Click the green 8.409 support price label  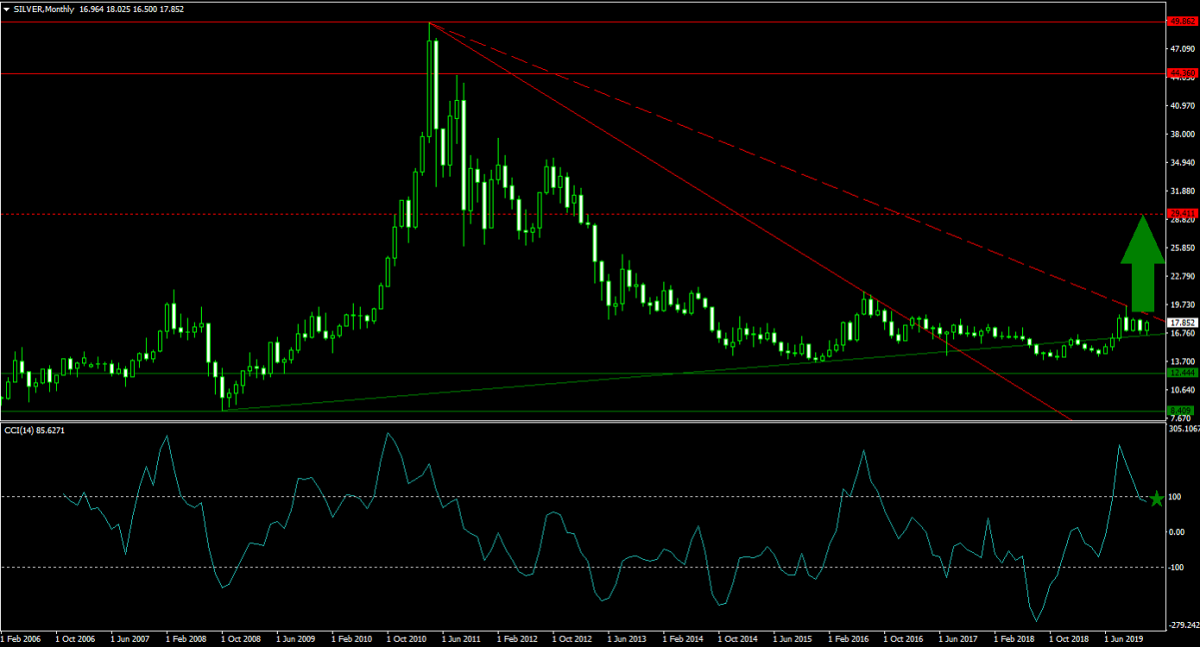(1183, 411)
